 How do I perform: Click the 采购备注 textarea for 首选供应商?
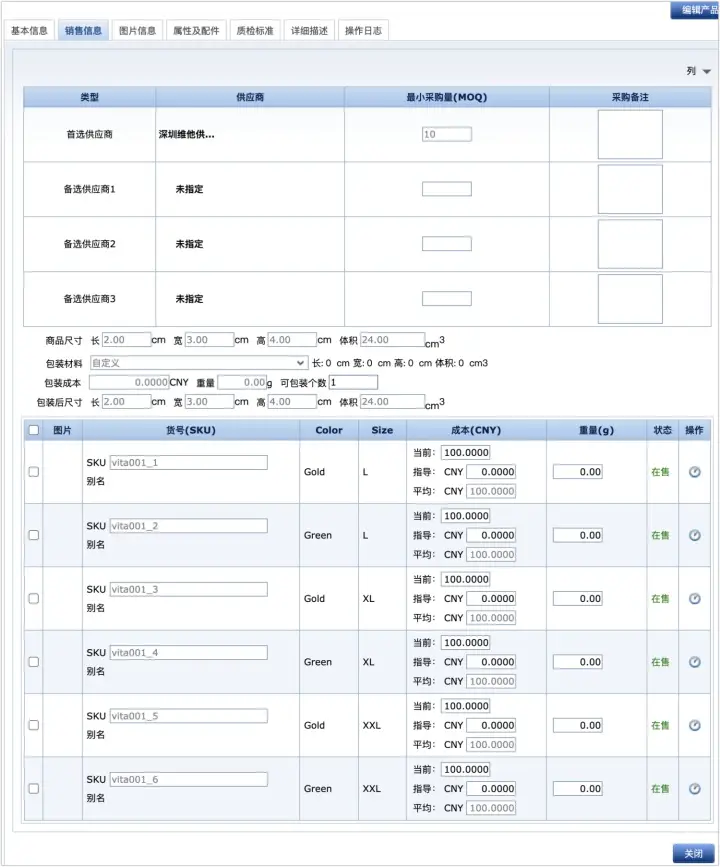click(x=630, y=135)
